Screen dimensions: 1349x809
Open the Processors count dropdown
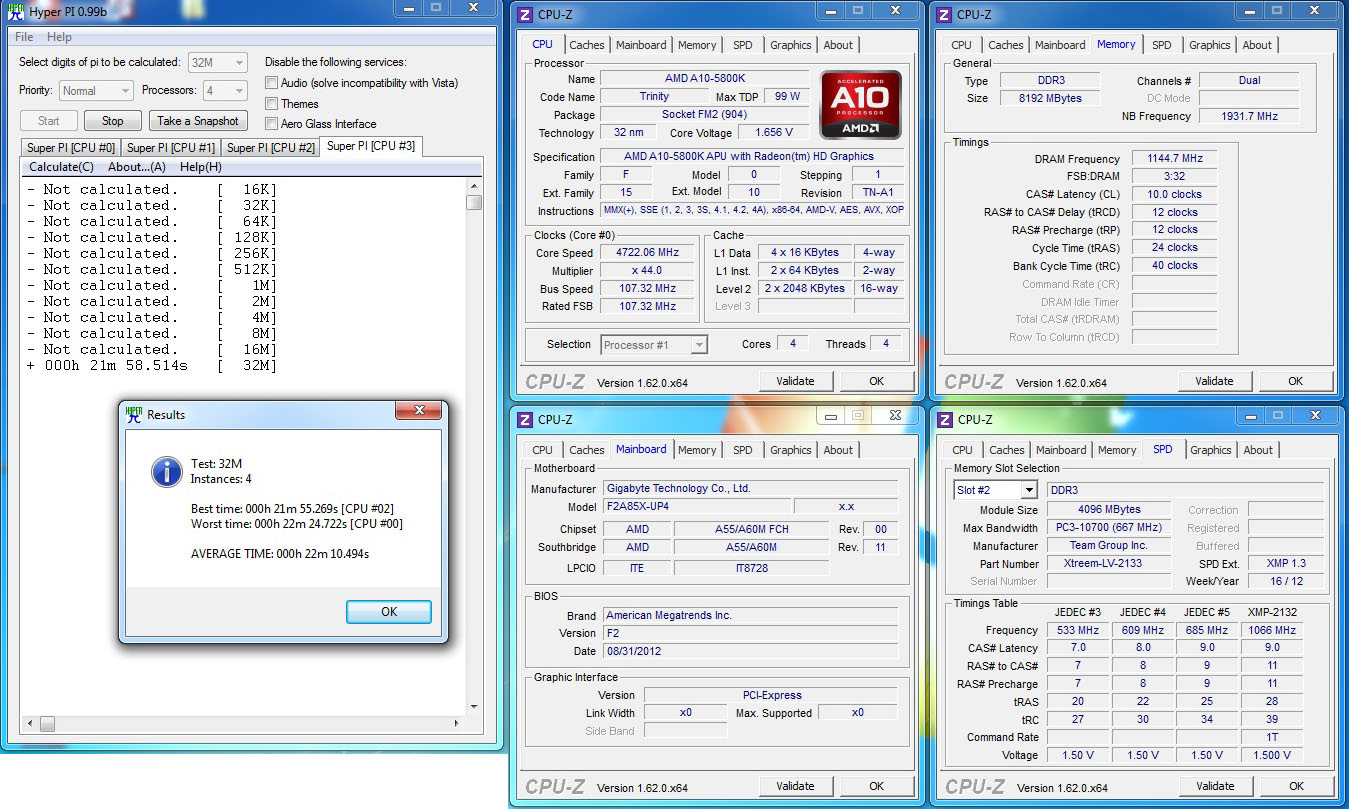[x=225, y=91]
